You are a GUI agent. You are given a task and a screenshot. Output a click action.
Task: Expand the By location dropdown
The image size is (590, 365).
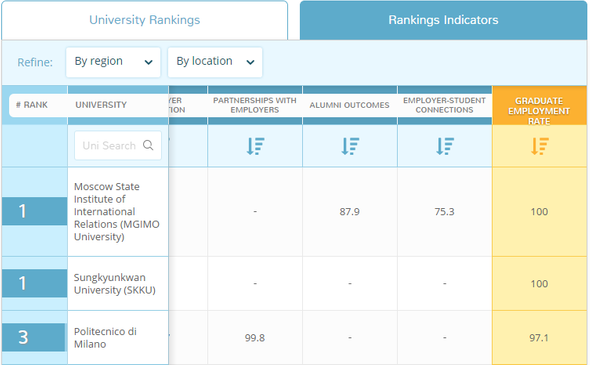(215, 62)
